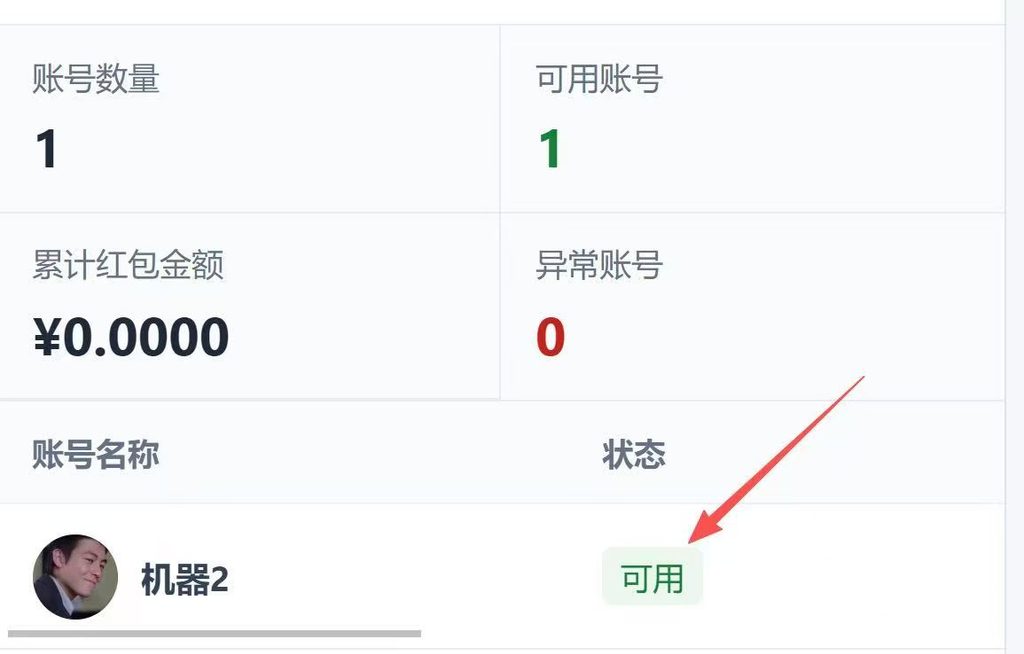Click the red arrow annotation
Image resolution: width=1024 pixels, height=654 pixels.
click(x=776, y=460)
